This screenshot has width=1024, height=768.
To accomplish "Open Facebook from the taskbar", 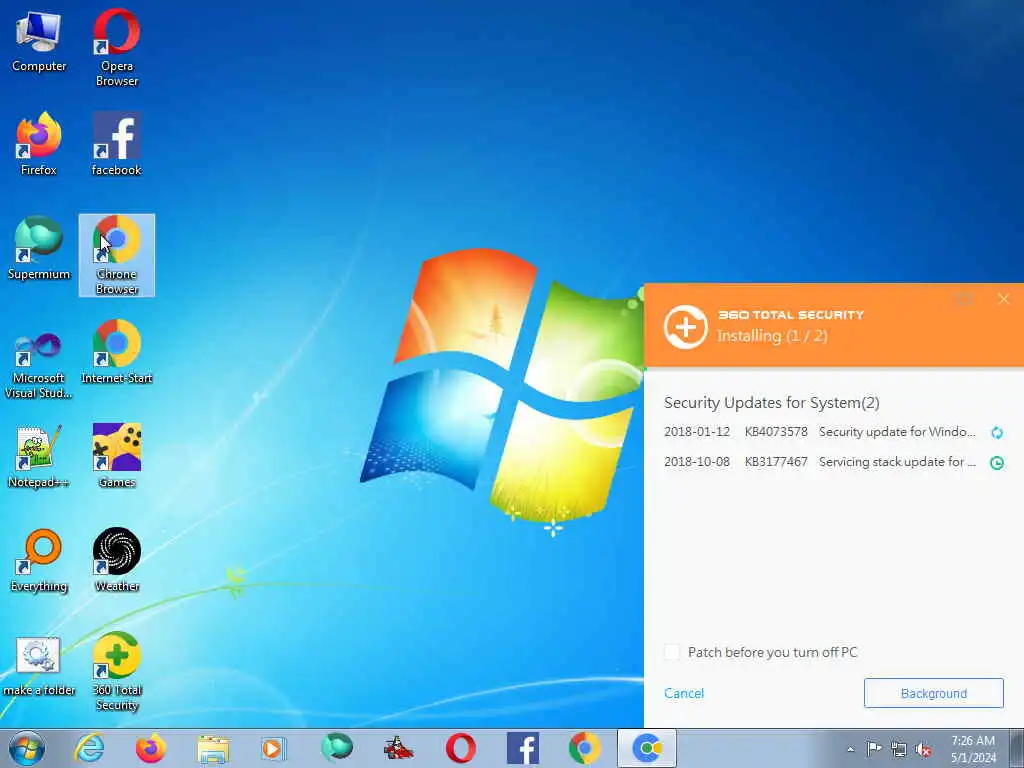I will 522,748.
